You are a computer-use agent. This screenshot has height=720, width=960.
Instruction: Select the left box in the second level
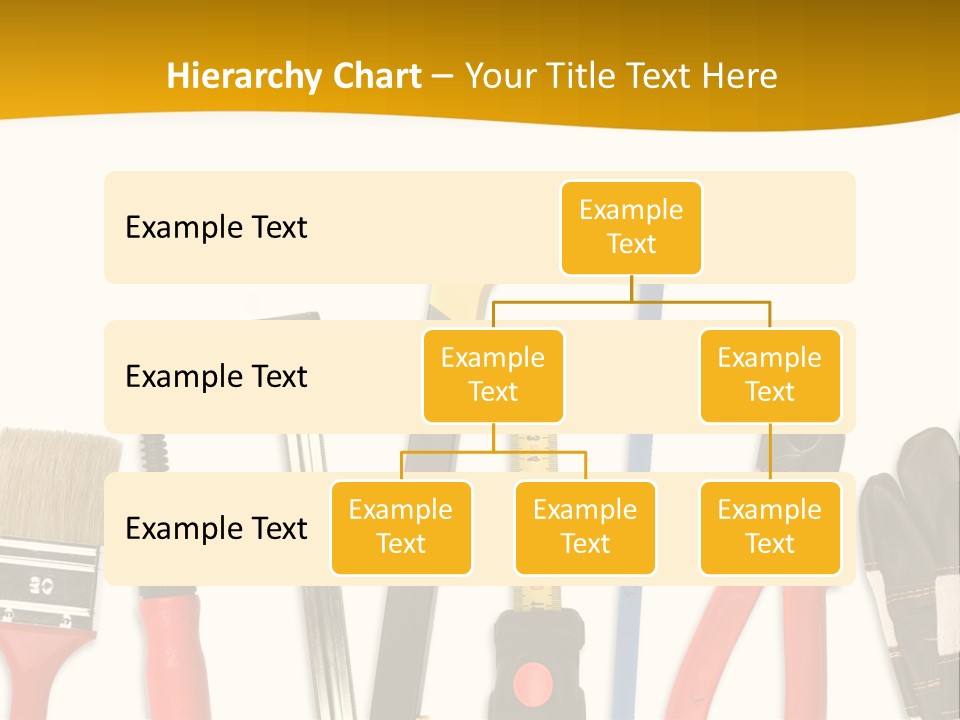pos(493,375)
